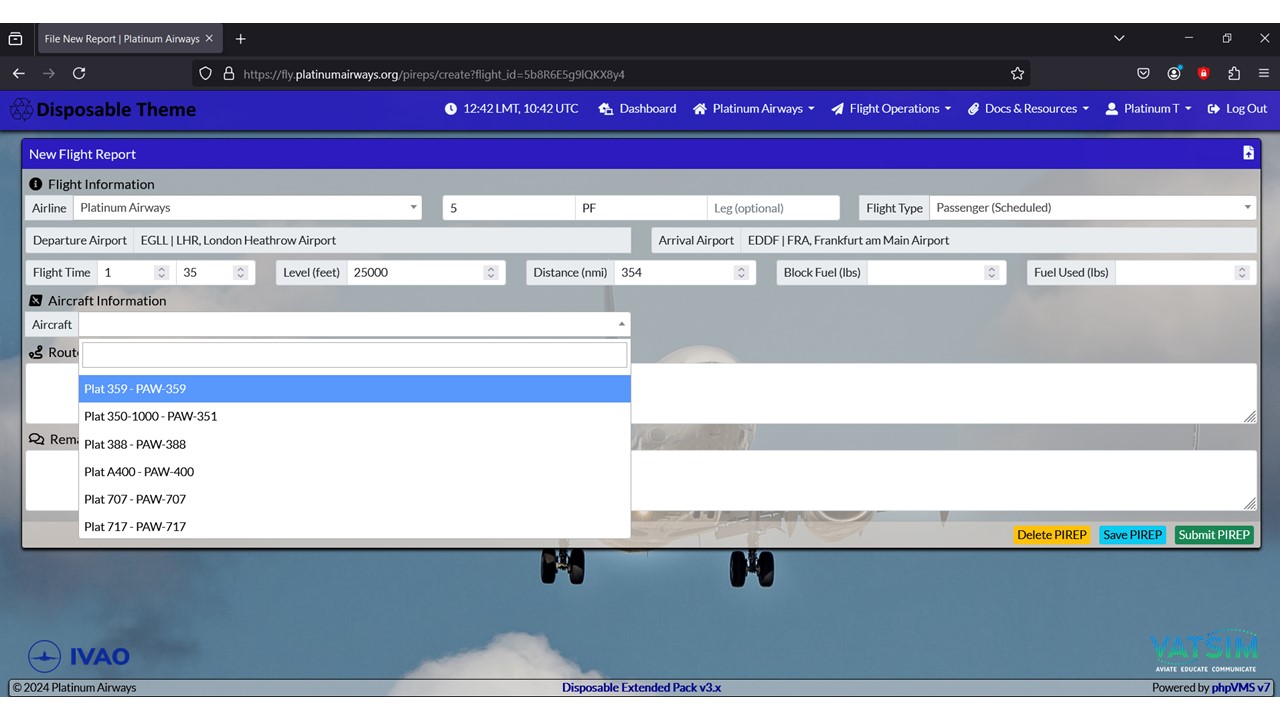Select Plat 707 - PAW-707
Screen dimensions: 1280x720
354,499
